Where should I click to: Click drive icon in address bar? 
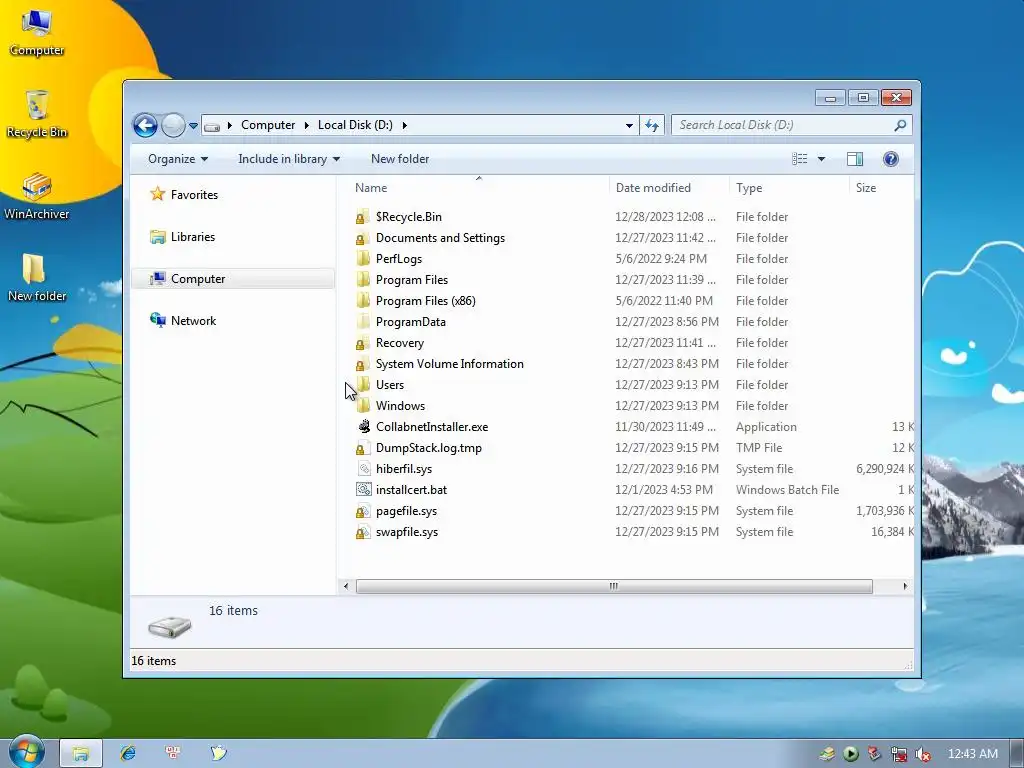(x=212, y=125)
